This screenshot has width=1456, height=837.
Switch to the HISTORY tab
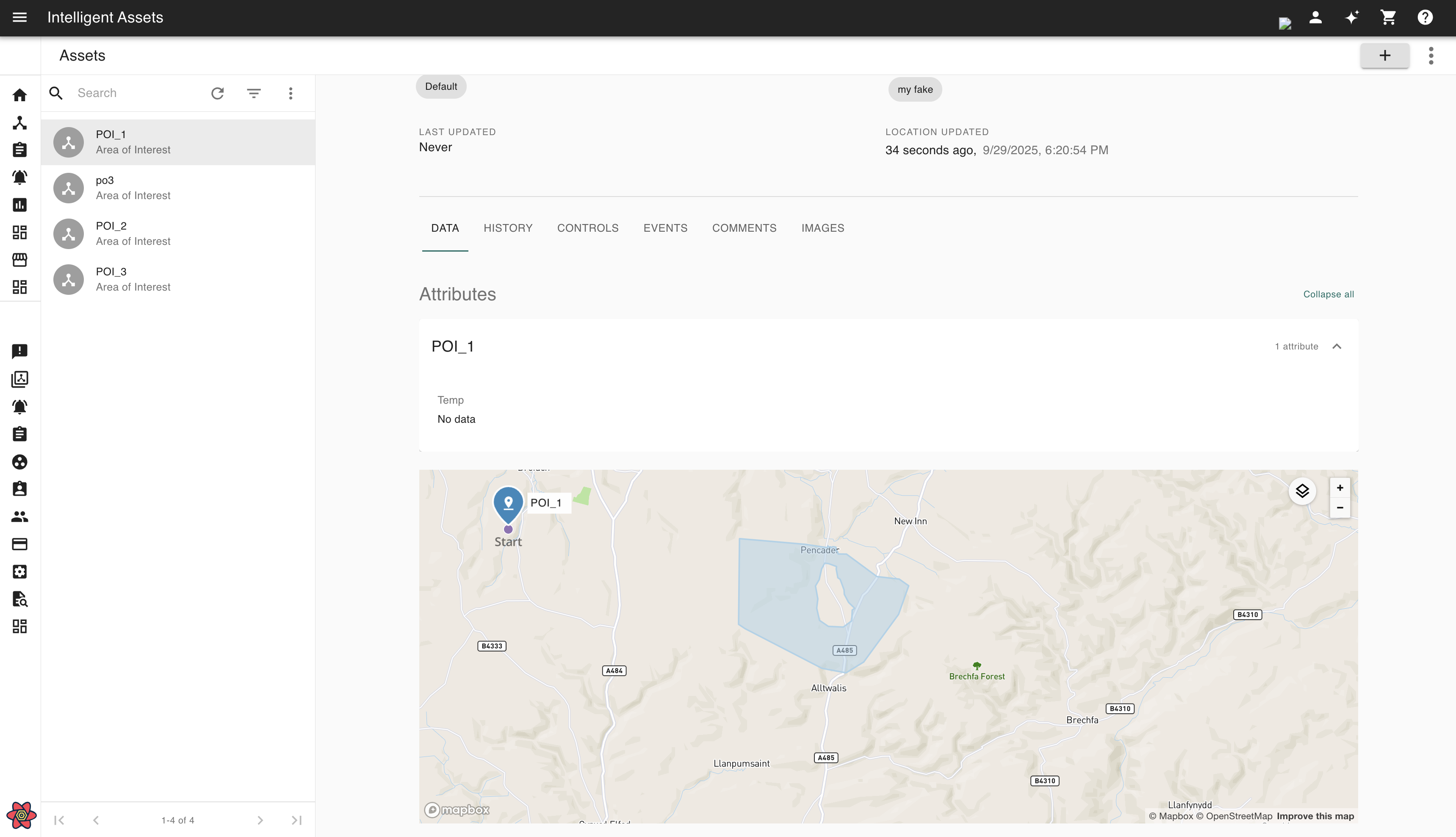(508, 228)
